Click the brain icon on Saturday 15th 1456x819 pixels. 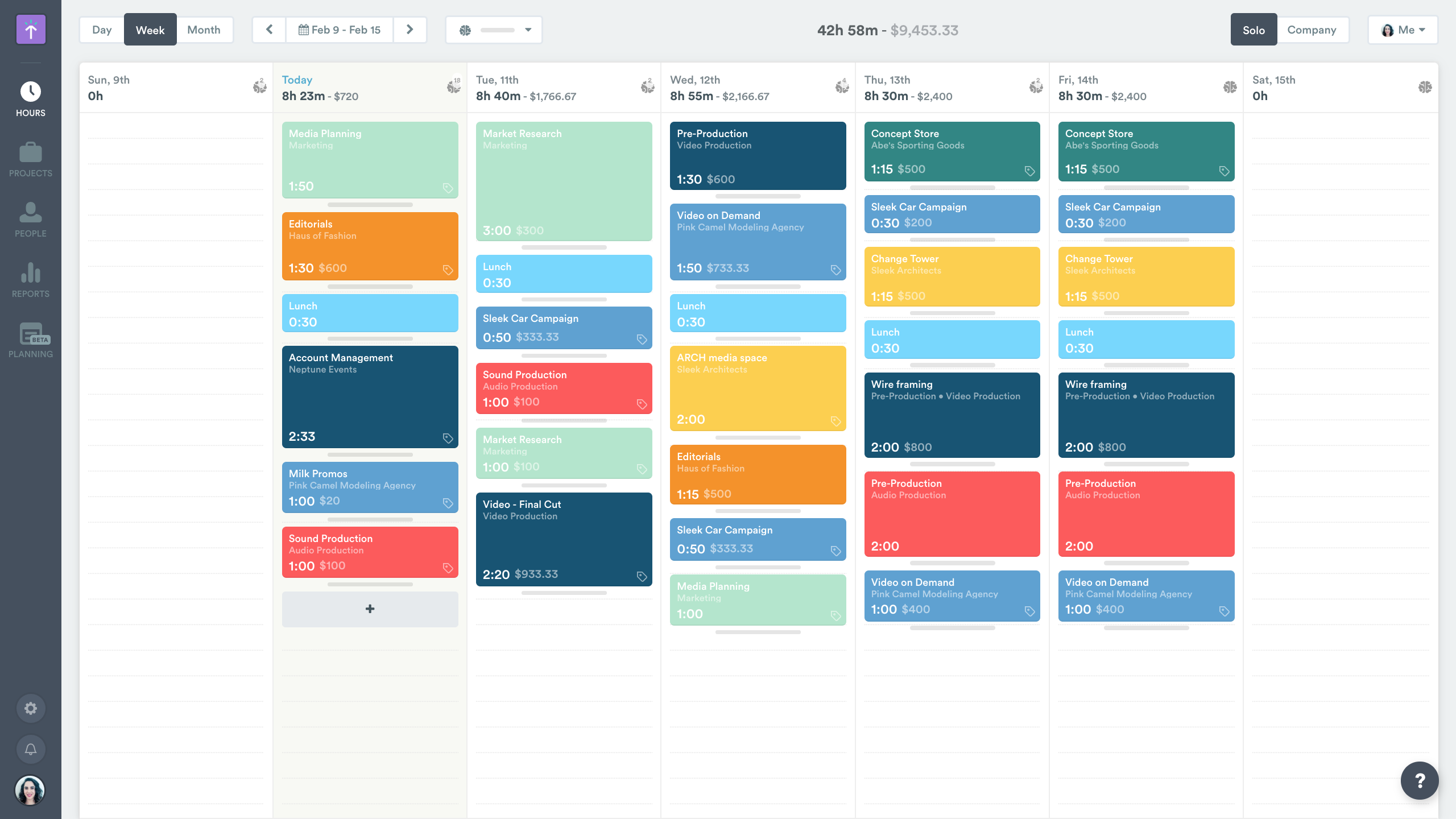pos(1425,87)
